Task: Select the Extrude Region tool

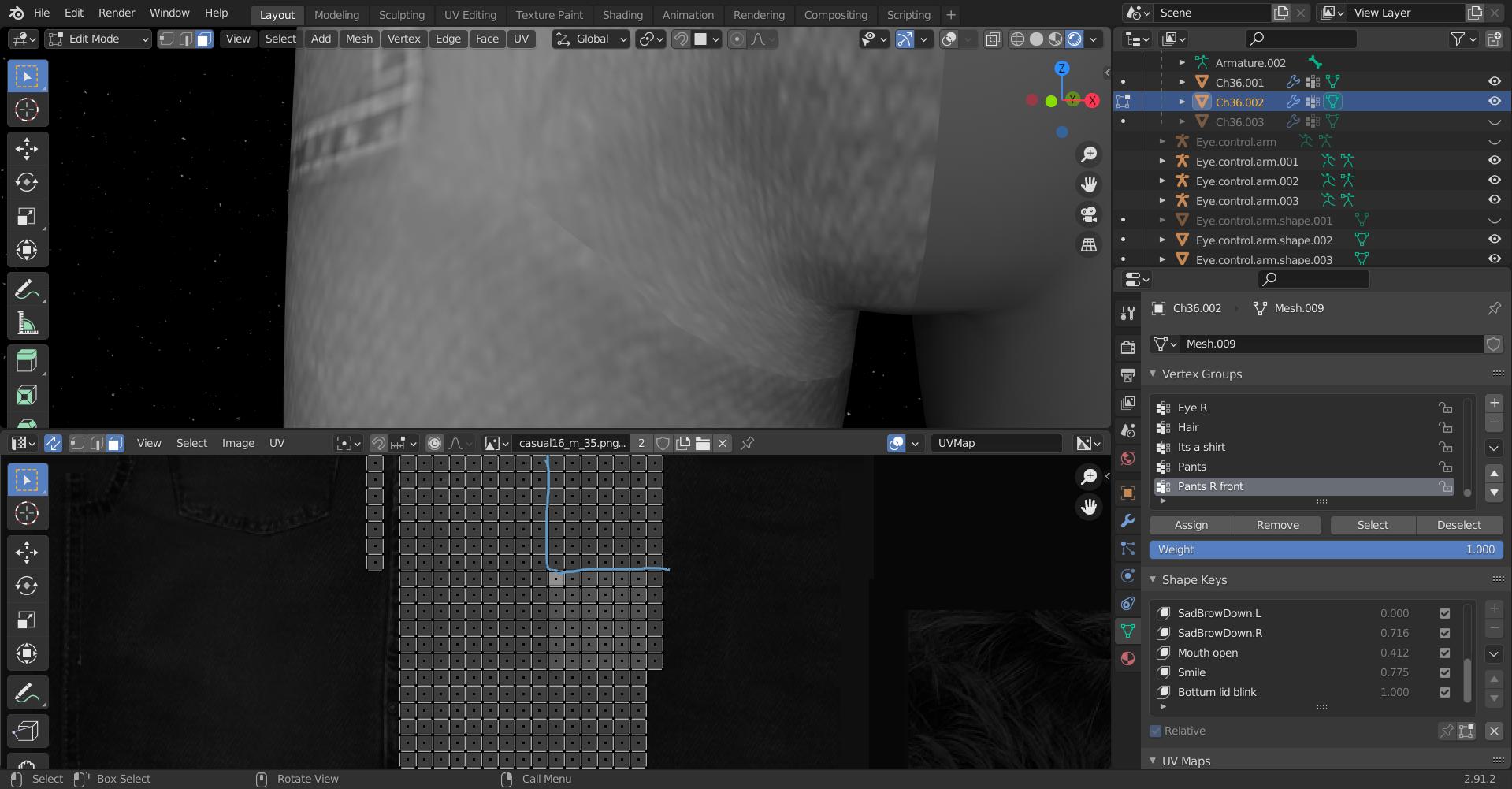Action: [27, 362]
